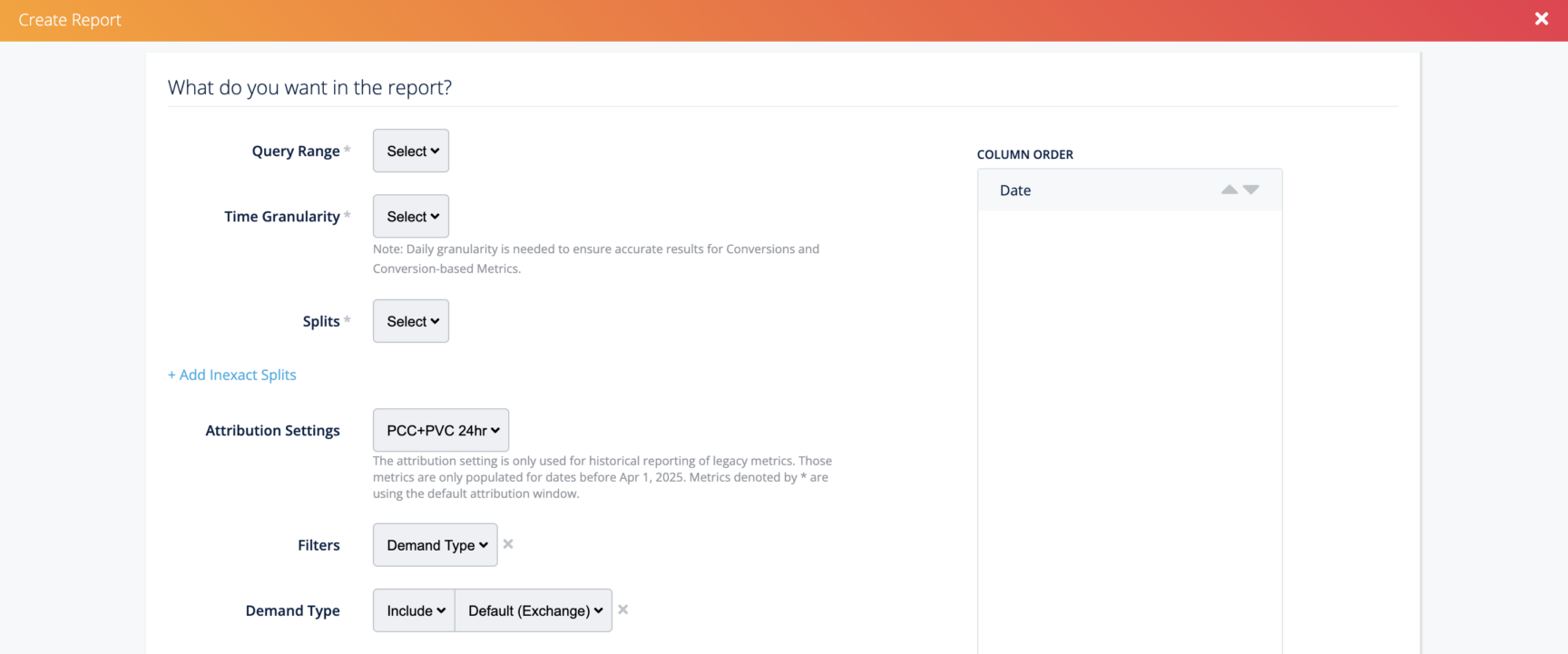Open the Splits select dropdown
This screenshot has height=654, width=1568.
[411, 321]
